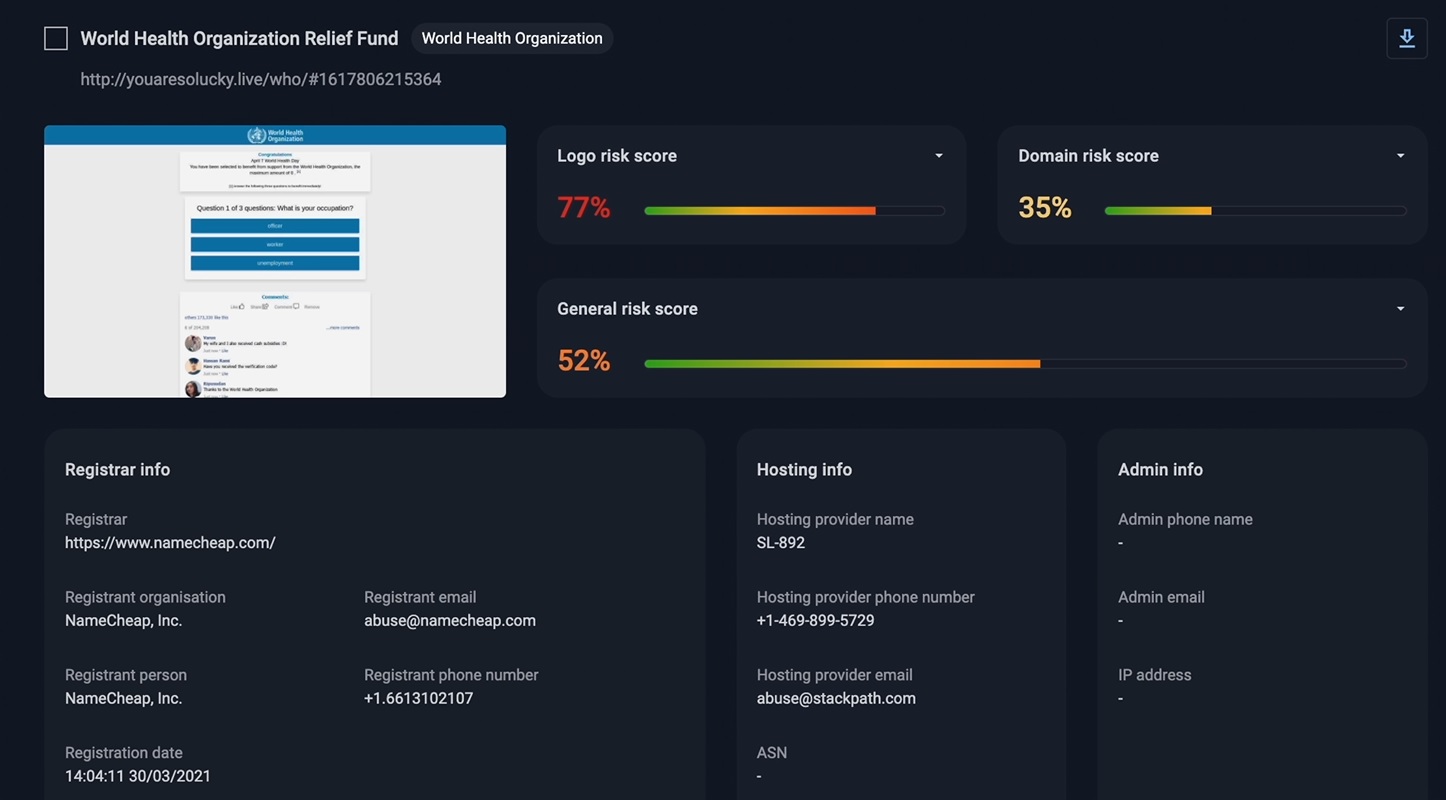Expand the Domain risk score dropdown
The image size is (1446, 800).
(x=1400, y=156)
